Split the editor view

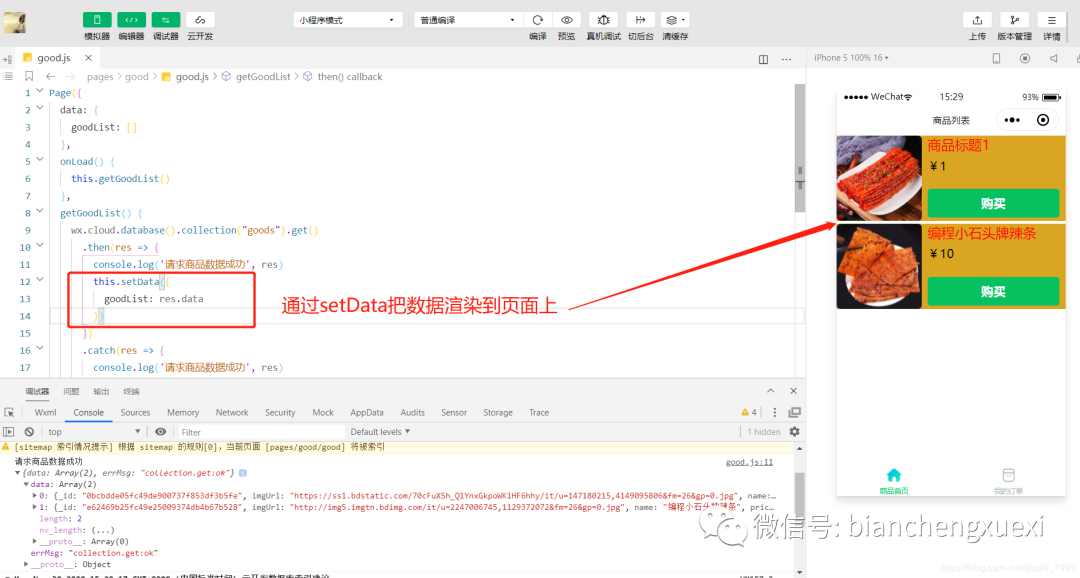point(763,59)
